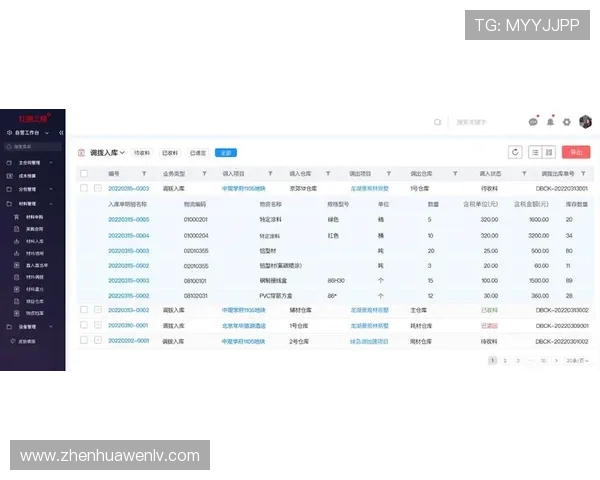Select the 待收料 filter tab
Screen dimensions: 600x480
(142, 153)
